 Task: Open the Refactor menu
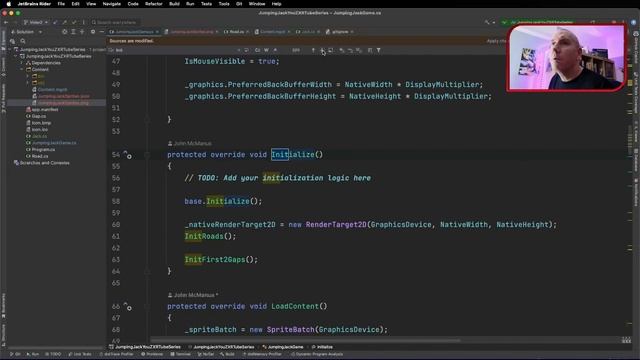point(154,4)
